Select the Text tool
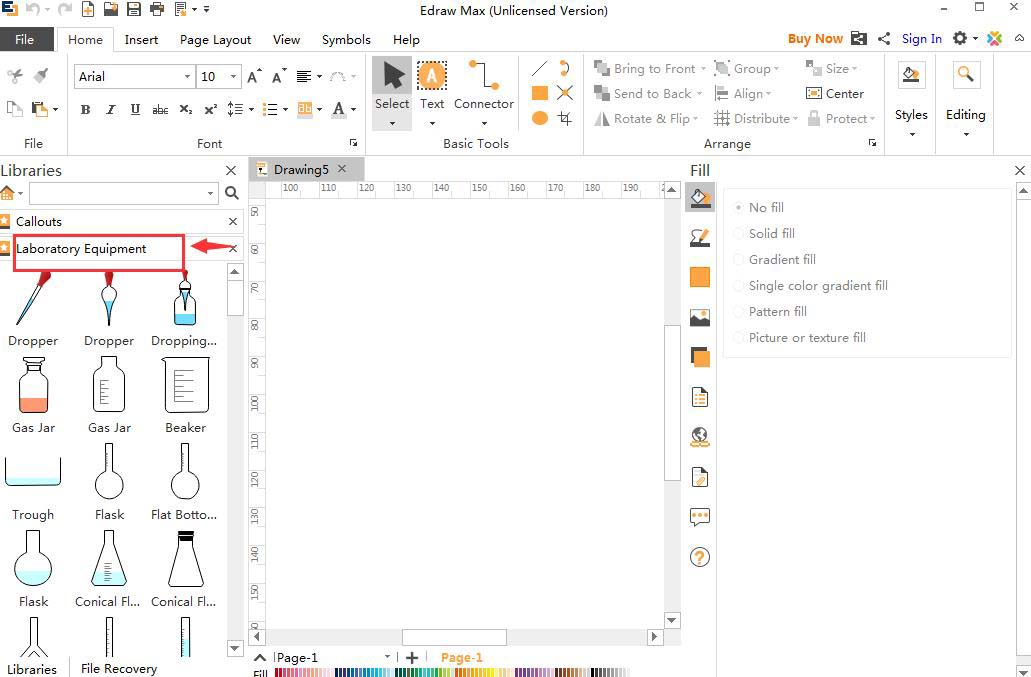Screen dimensions: 1031x677 (432, 92)
